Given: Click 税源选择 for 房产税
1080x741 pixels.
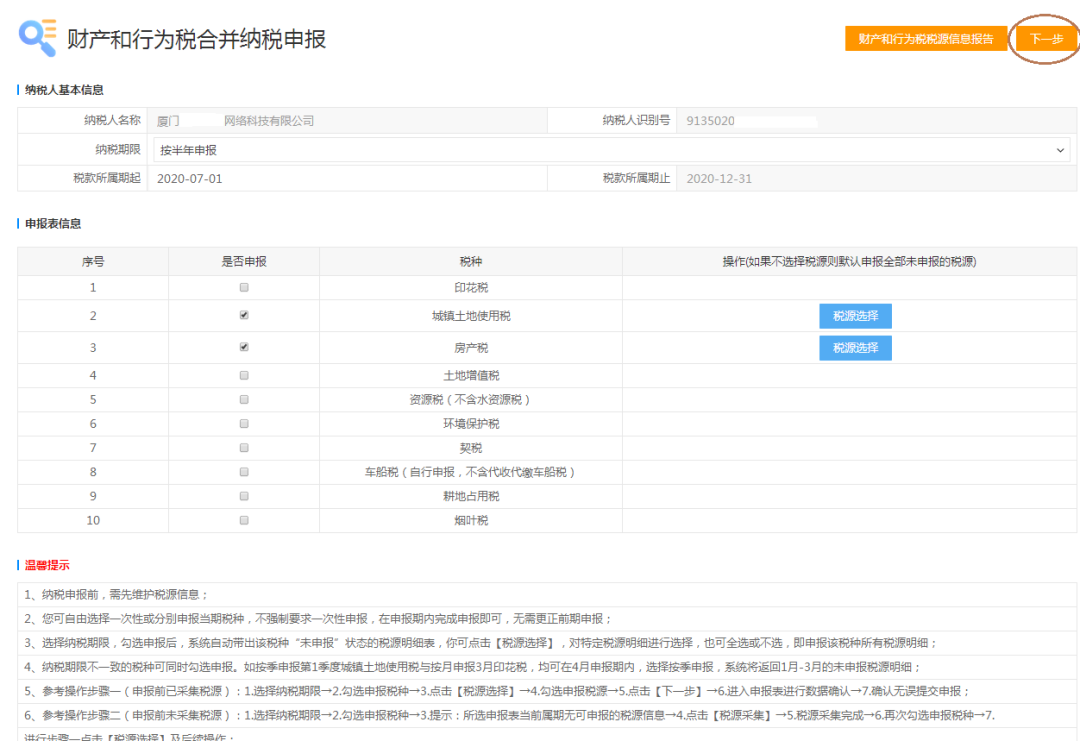Looking at the screenshot, I should (x=855, y=347).
